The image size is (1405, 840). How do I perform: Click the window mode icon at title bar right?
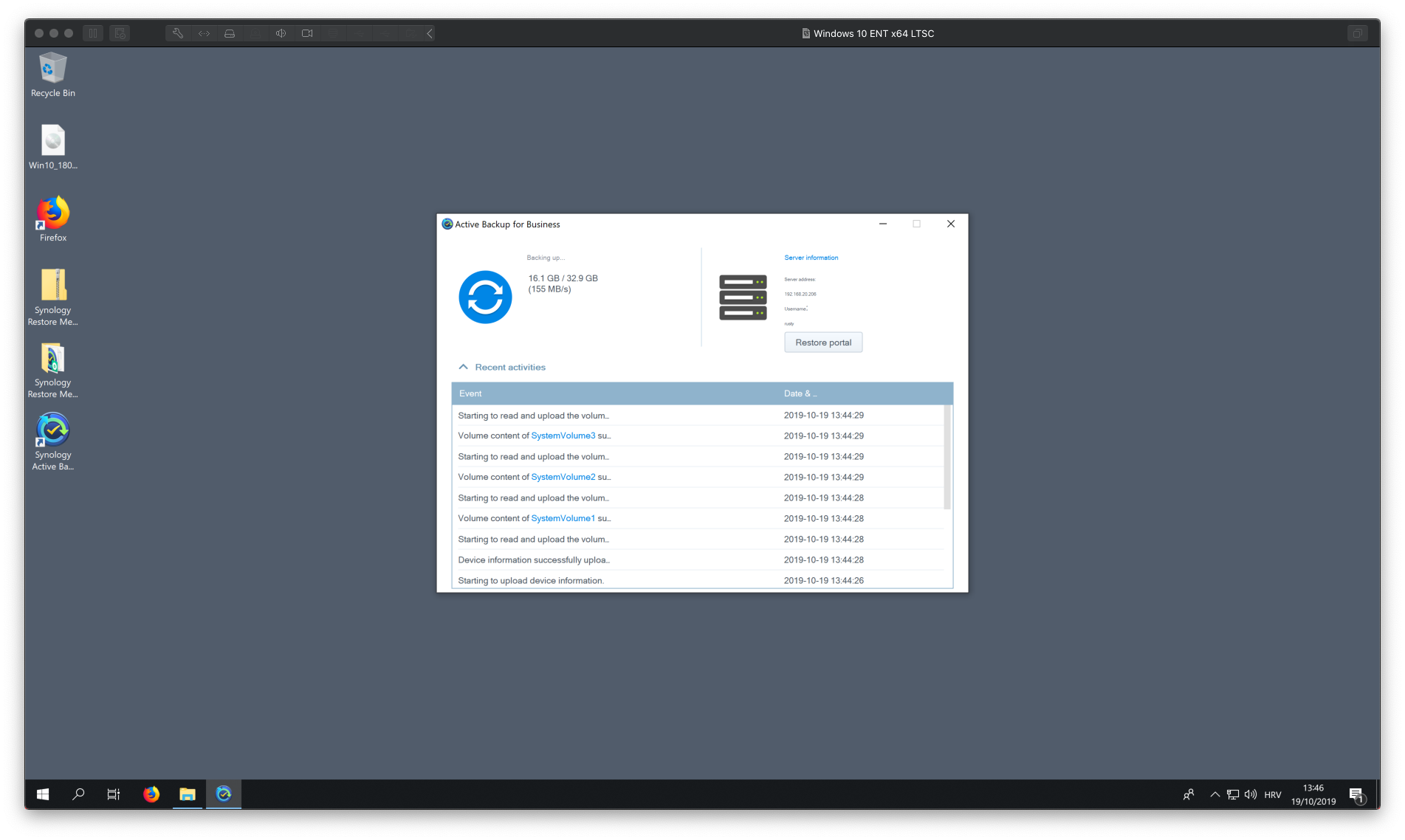coord(1357,33)
